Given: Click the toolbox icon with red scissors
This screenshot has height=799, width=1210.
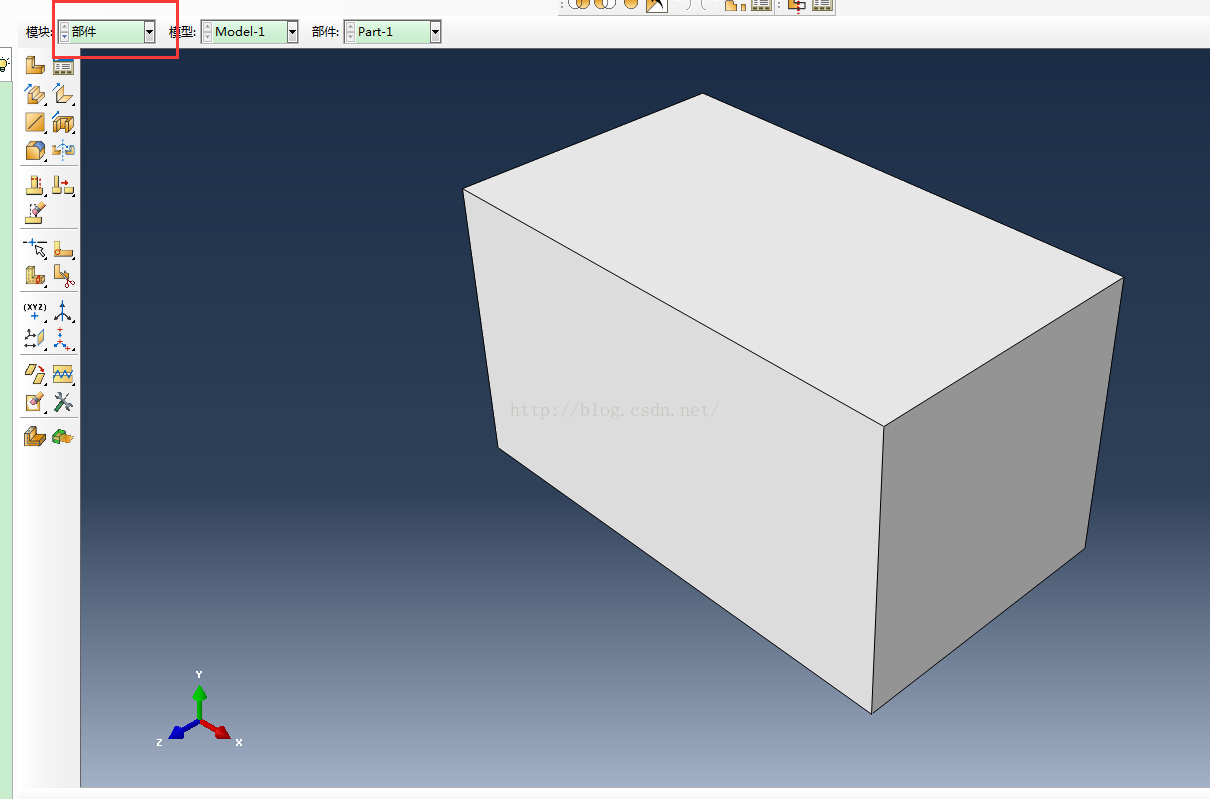Looking at the screenshot, I should 63,275.
